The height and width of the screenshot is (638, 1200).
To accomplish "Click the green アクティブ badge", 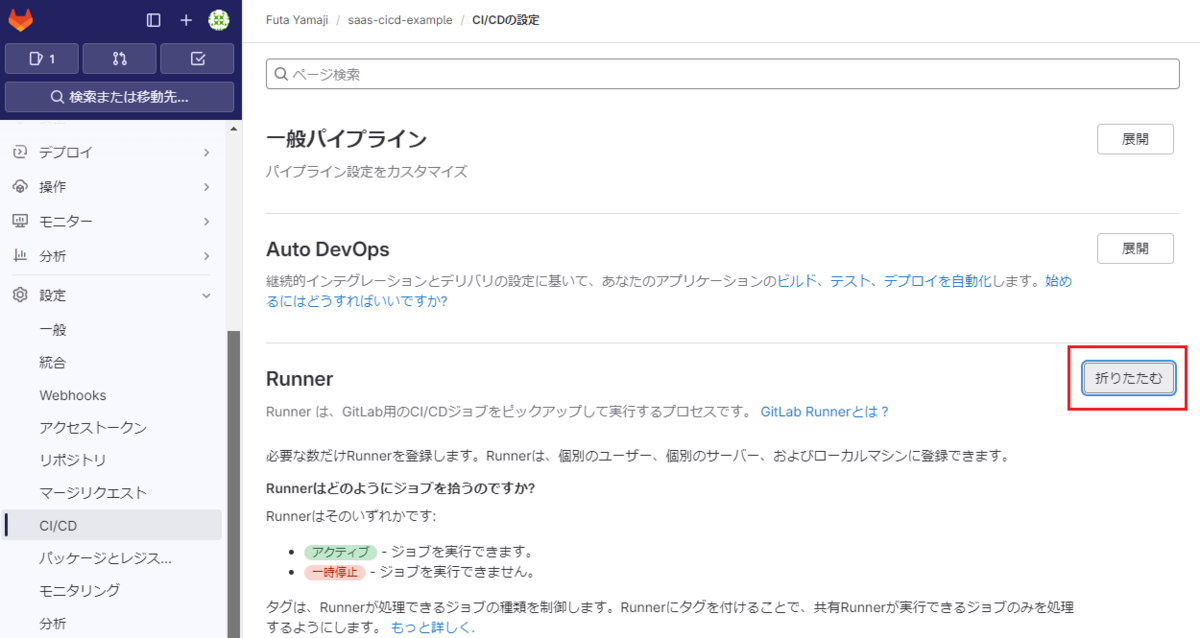I will 340,552.
